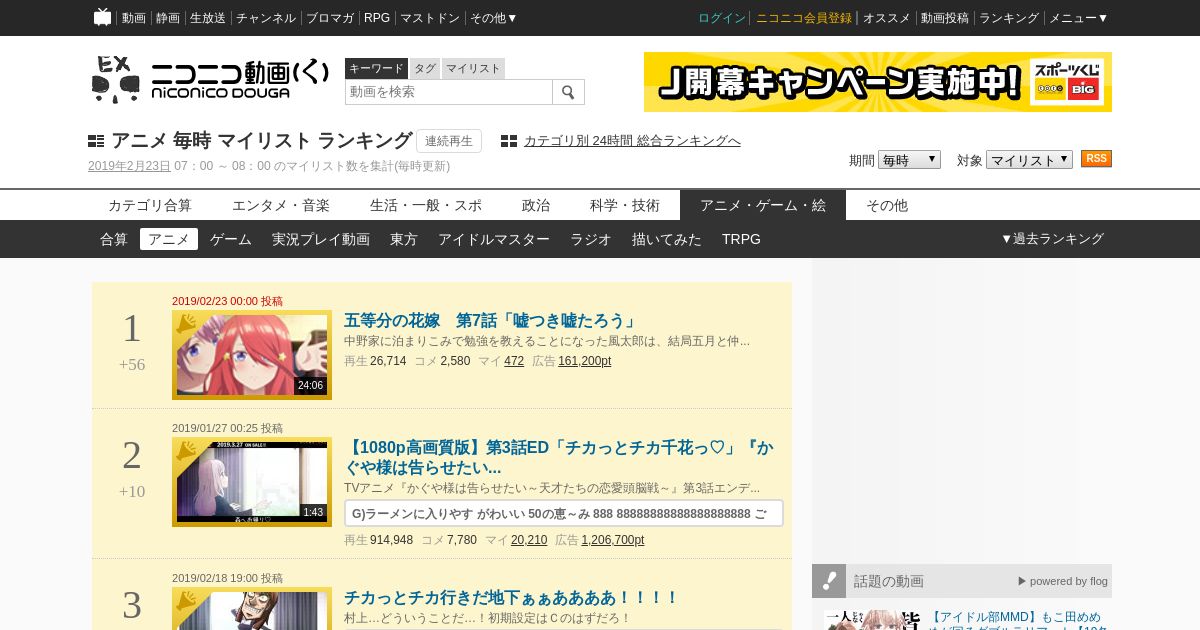The width and height of the screenshot is (1200, 630).
Task: Click the 話題の動画 exclamation icon
Action: 829,581
